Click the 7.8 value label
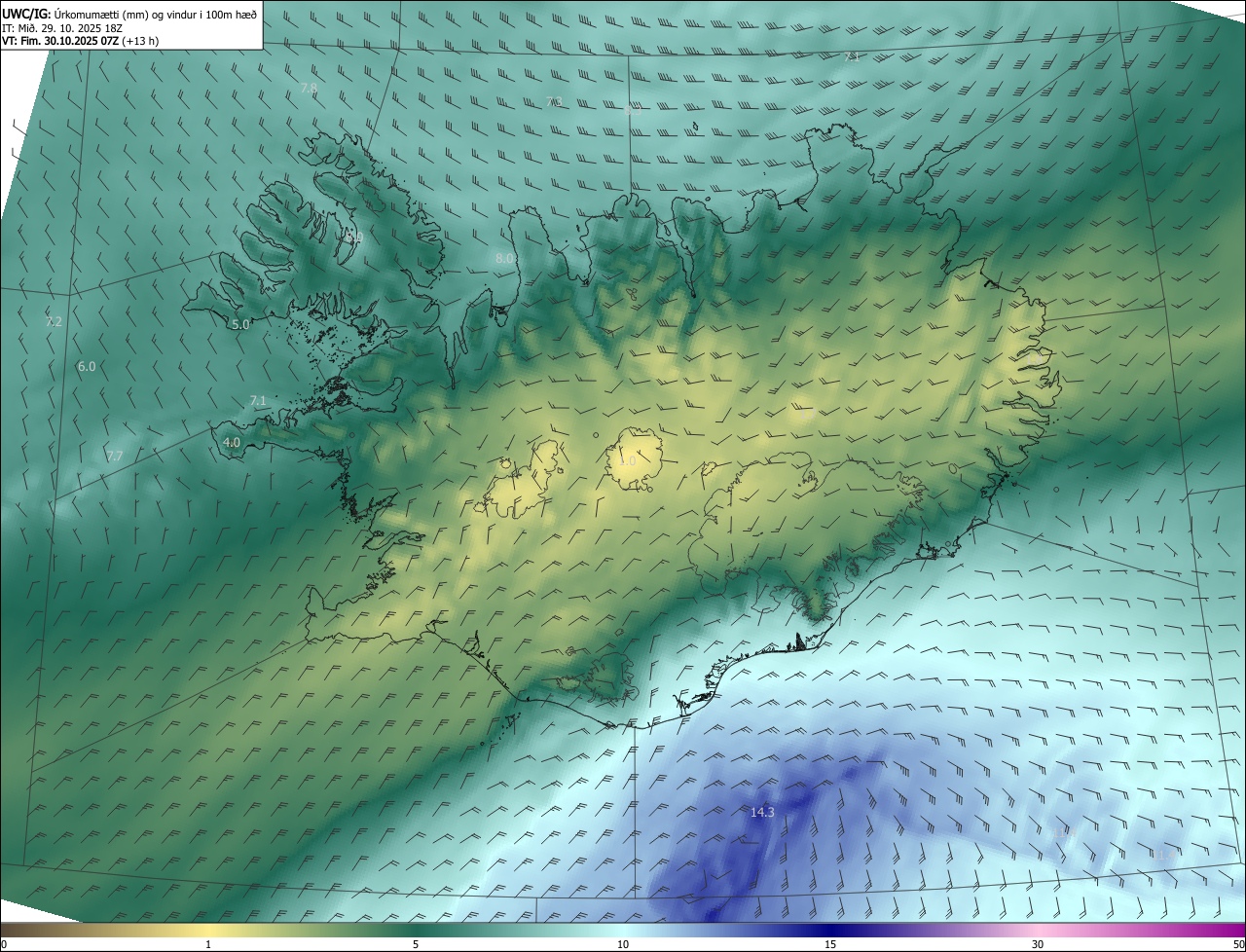This screenshot has height=952, width=1246. 309,89
